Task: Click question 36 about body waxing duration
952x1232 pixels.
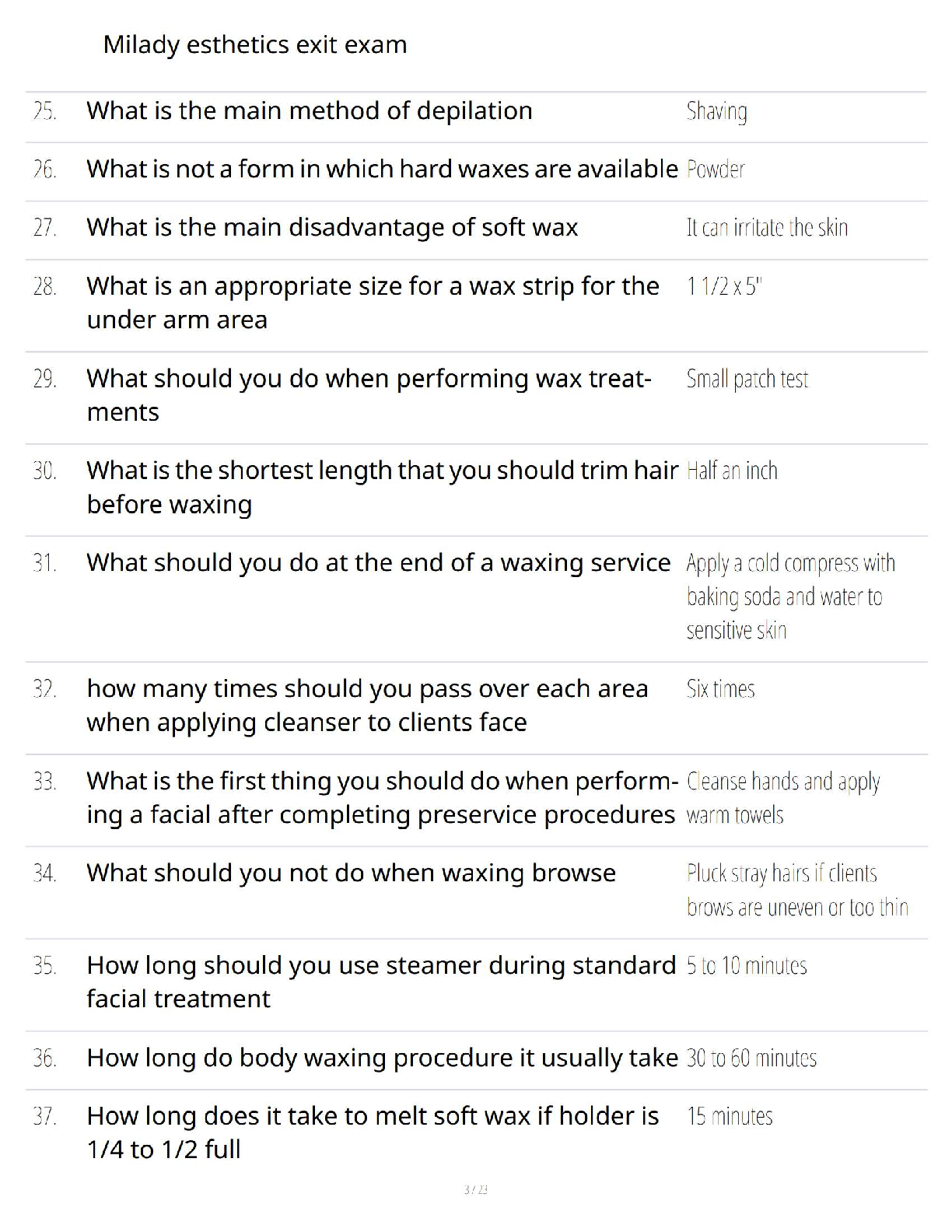Action: [382, 1058]
